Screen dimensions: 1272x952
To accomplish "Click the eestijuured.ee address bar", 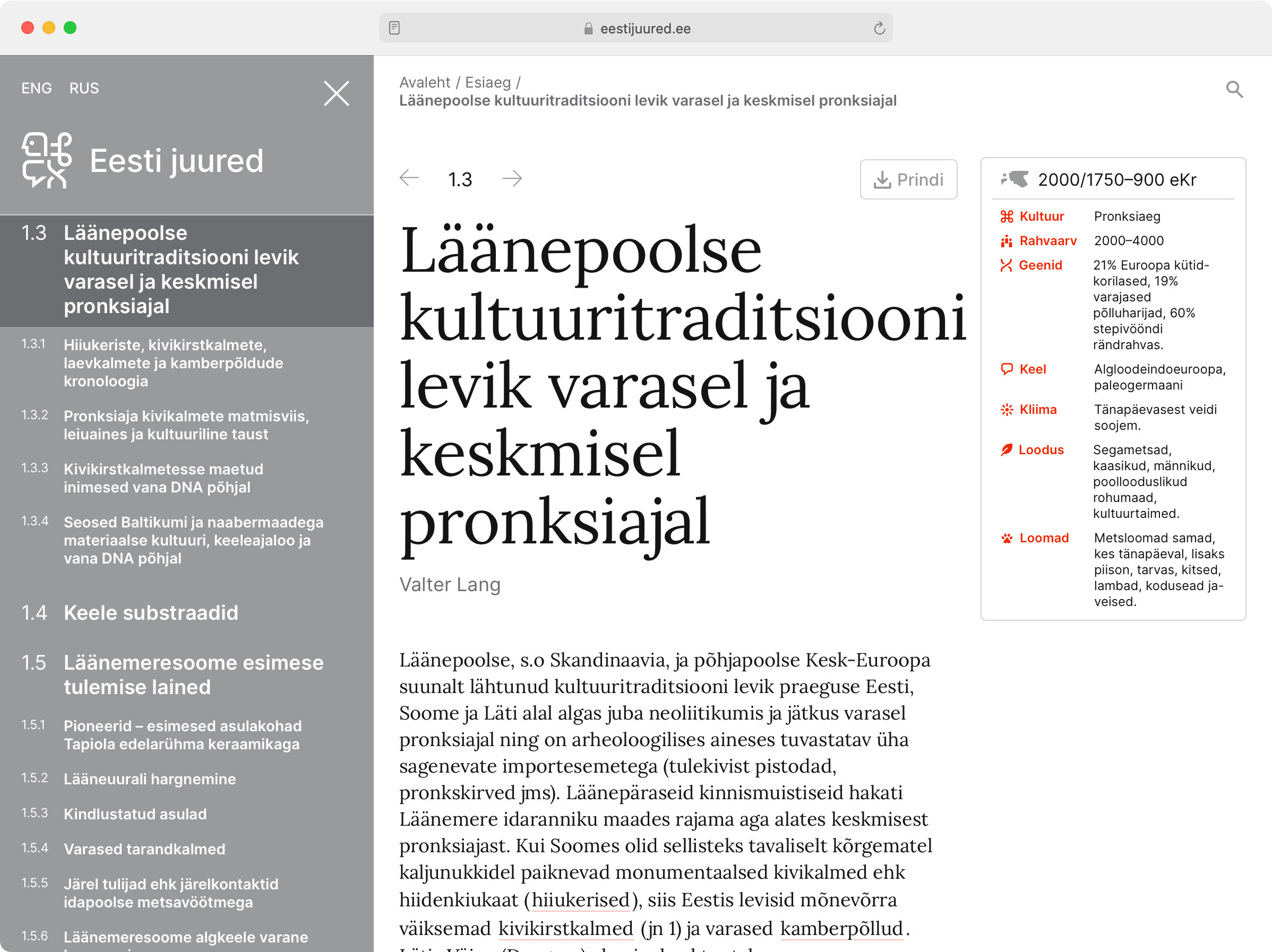I will pyautogui.click(x=635, y=28).
